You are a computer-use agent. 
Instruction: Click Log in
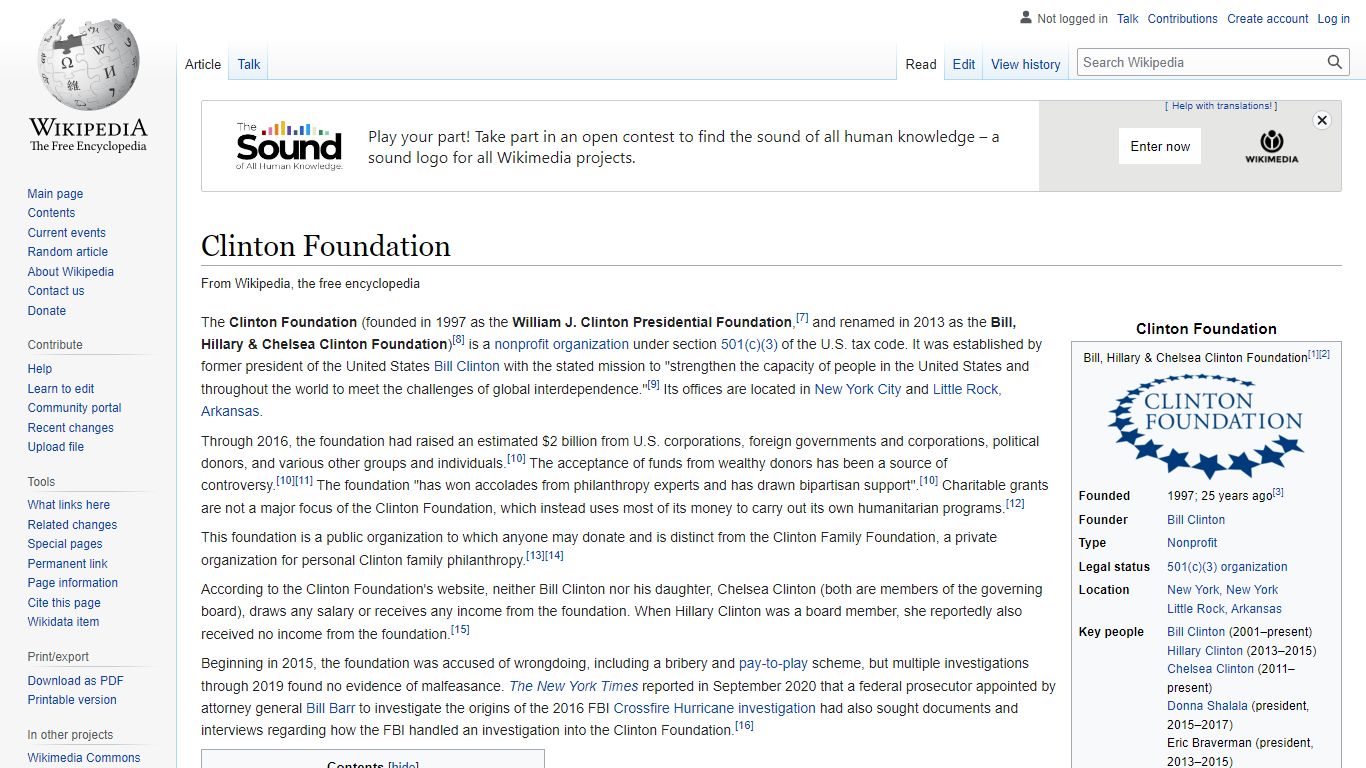1333,18
